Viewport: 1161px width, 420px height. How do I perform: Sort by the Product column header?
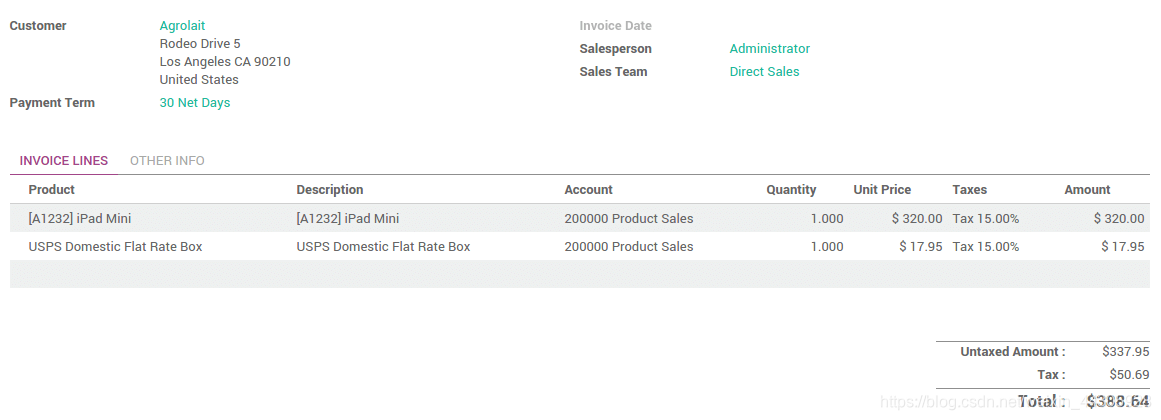52,190
